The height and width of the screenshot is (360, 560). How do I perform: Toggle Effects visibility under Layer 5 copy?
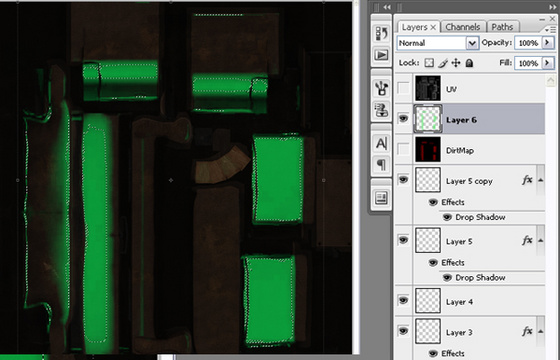[x=433, y=202]
